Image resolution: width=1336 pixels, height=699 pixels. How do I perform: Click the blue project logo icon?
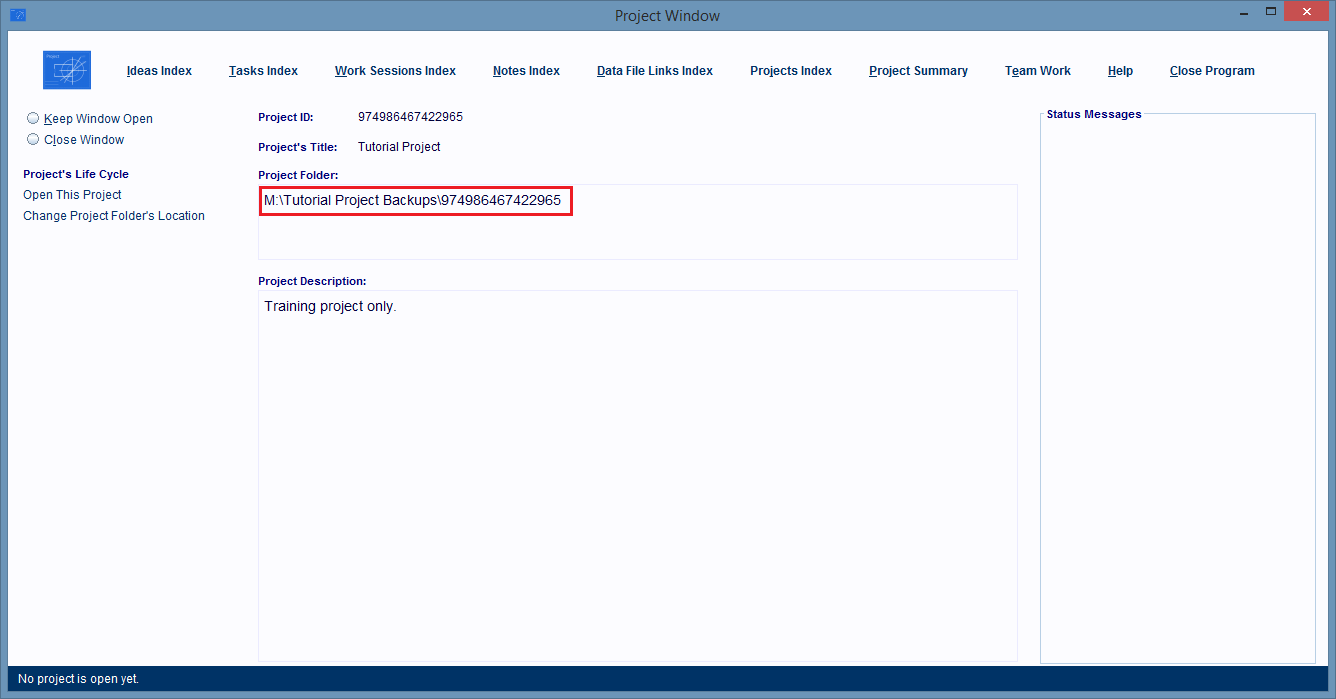[67, 70]
